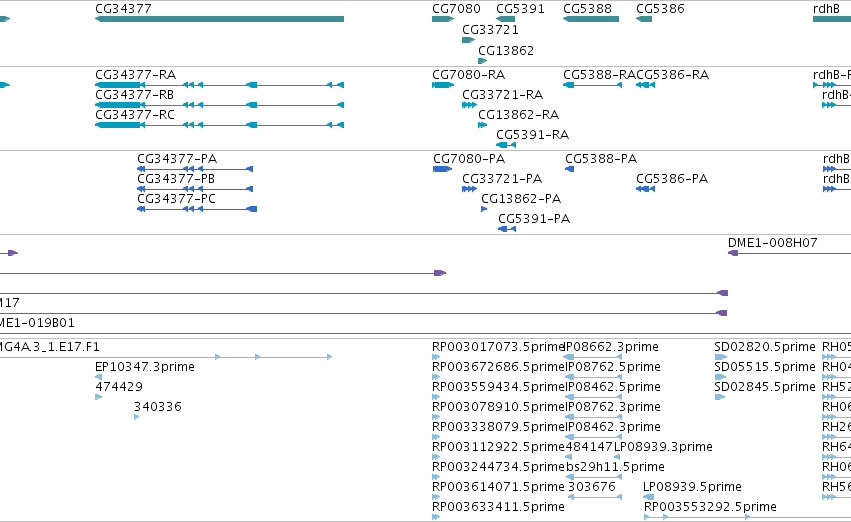Select the RP003553292.5prime EST

(x=747, y=517)
